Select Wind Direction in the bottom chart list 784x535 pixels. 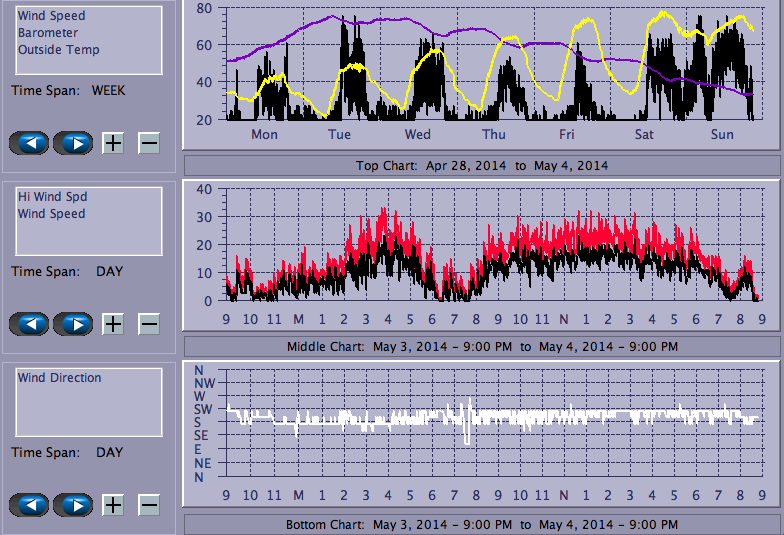(x=59, y=378)
